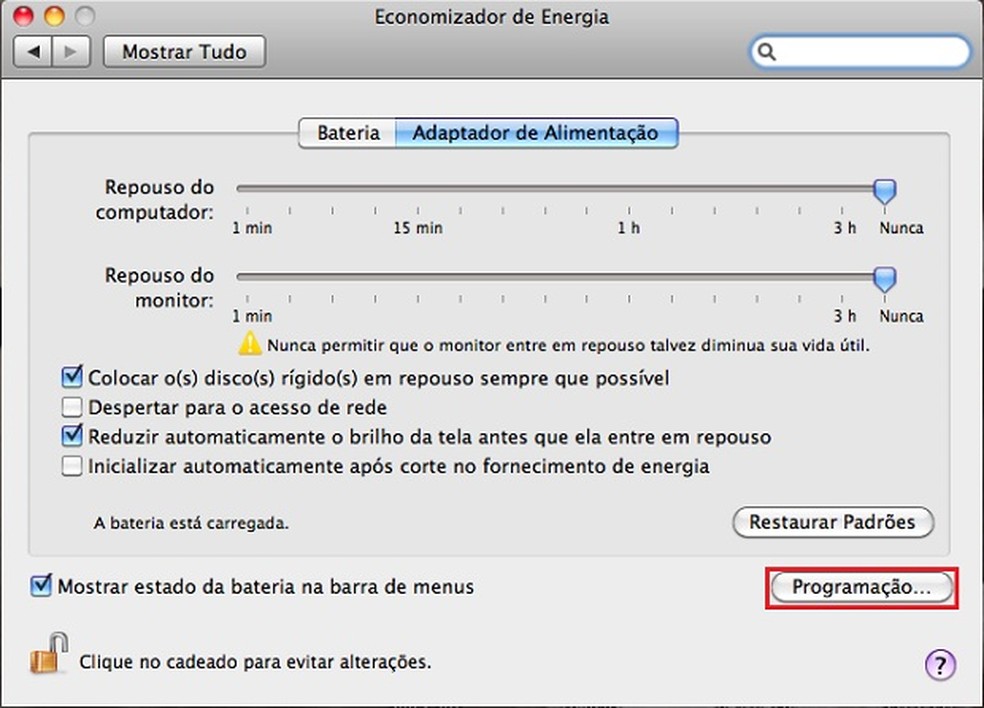Click Restaurar Padrões button
The width and height of the screenshot is (984, 708).
click(x=833, y=522)
